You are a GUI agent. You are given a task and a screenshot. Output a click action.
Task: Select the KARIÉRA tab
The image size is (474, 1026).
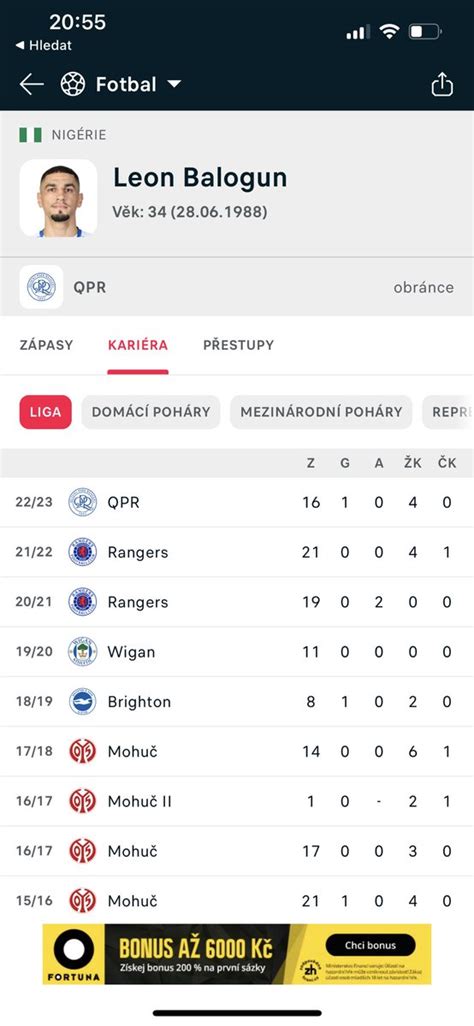click(137, 345)
